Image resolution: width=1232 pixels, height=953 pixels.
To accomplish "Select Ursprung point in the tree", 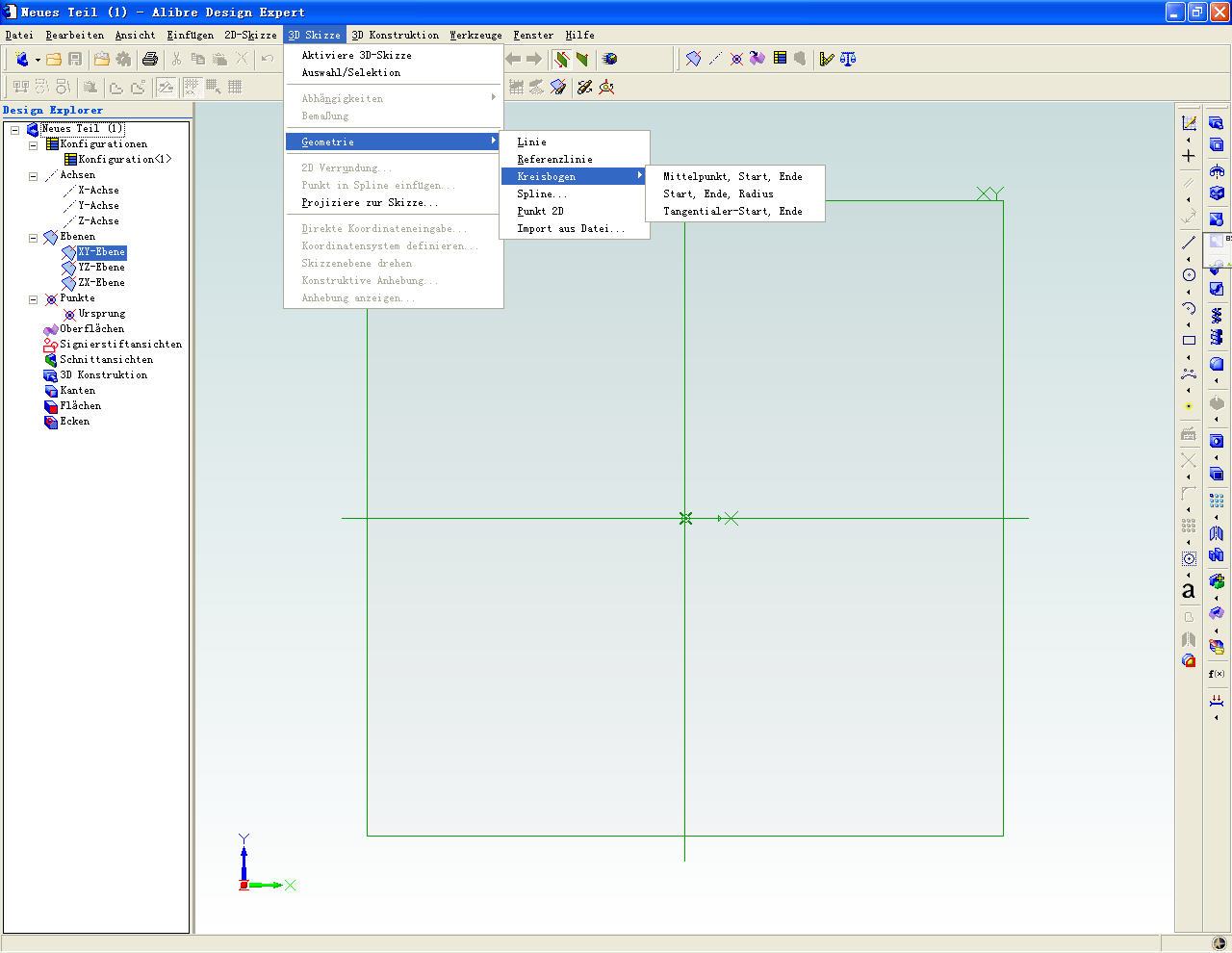I will (x=102, y=314).
